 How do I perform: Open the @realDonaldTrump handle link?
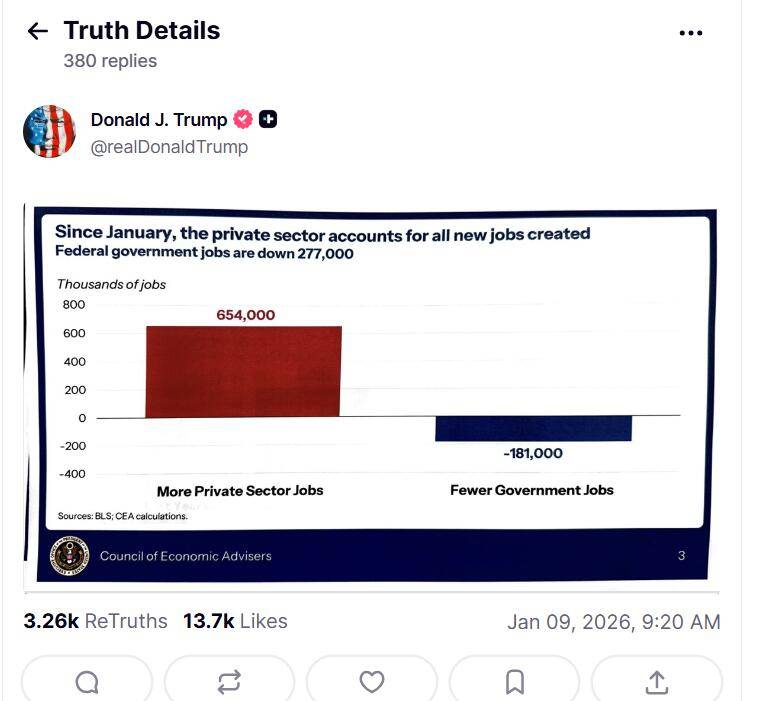[169, 147]
